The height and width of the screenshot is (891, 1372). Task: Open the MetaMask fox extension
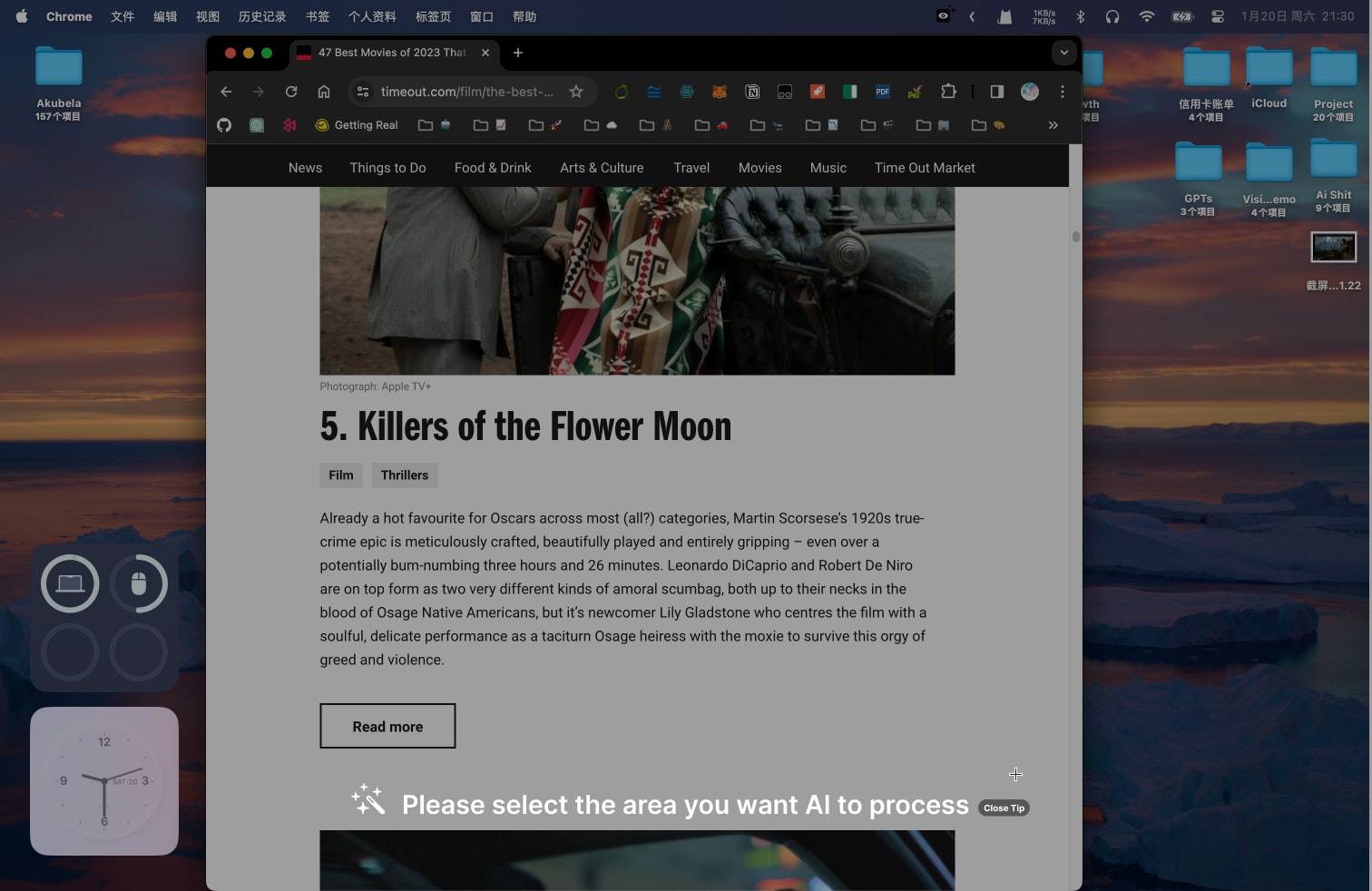click(x=719, y=92)
